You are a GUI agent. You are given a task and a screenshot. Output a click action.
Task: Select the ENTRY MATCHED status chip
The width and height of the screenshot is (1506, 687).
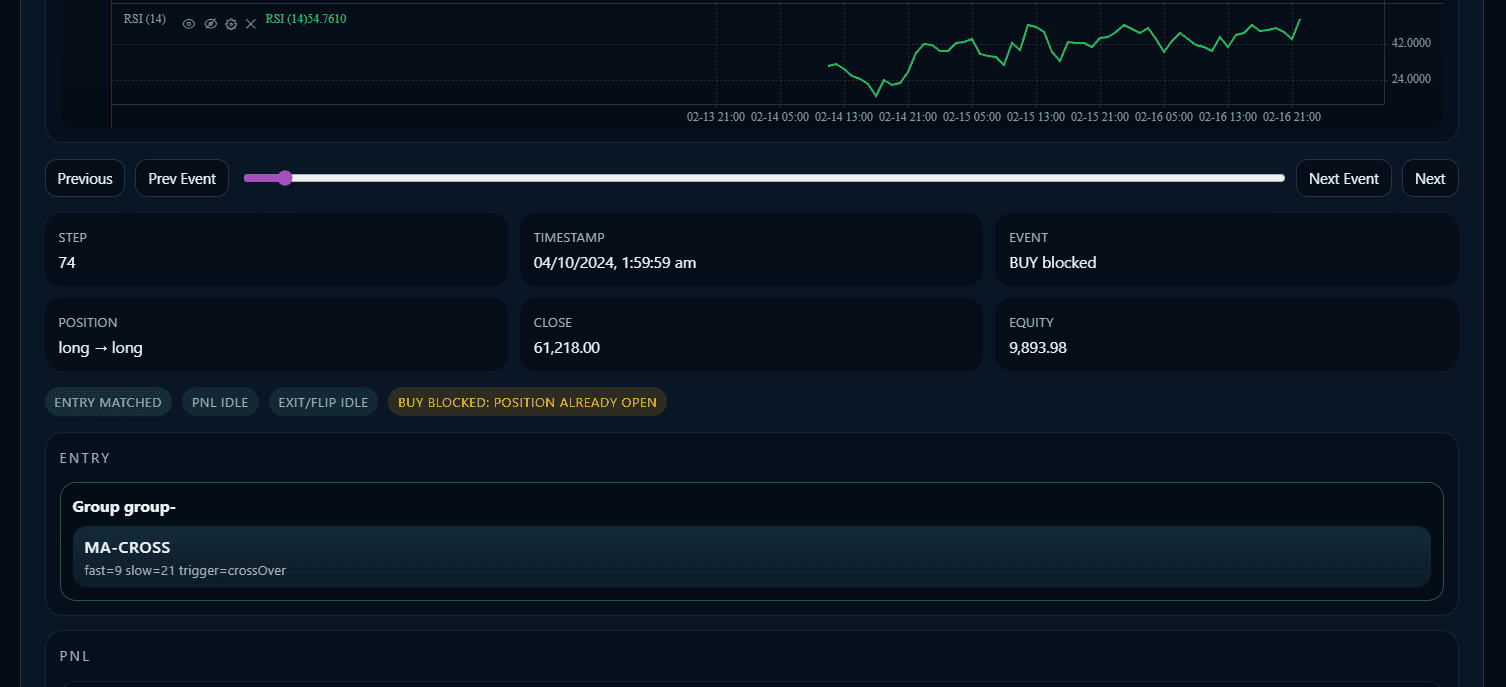coord(108,402)
